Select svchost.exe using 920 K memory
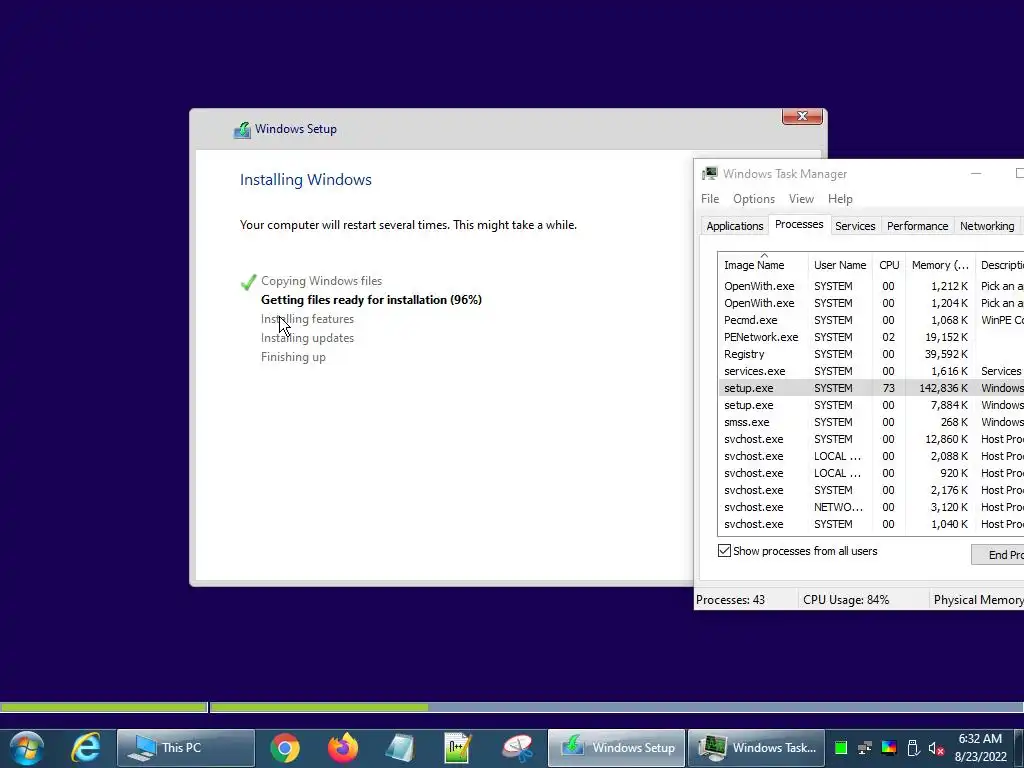This screenshot has width=1024, height=768. point(871,473)
